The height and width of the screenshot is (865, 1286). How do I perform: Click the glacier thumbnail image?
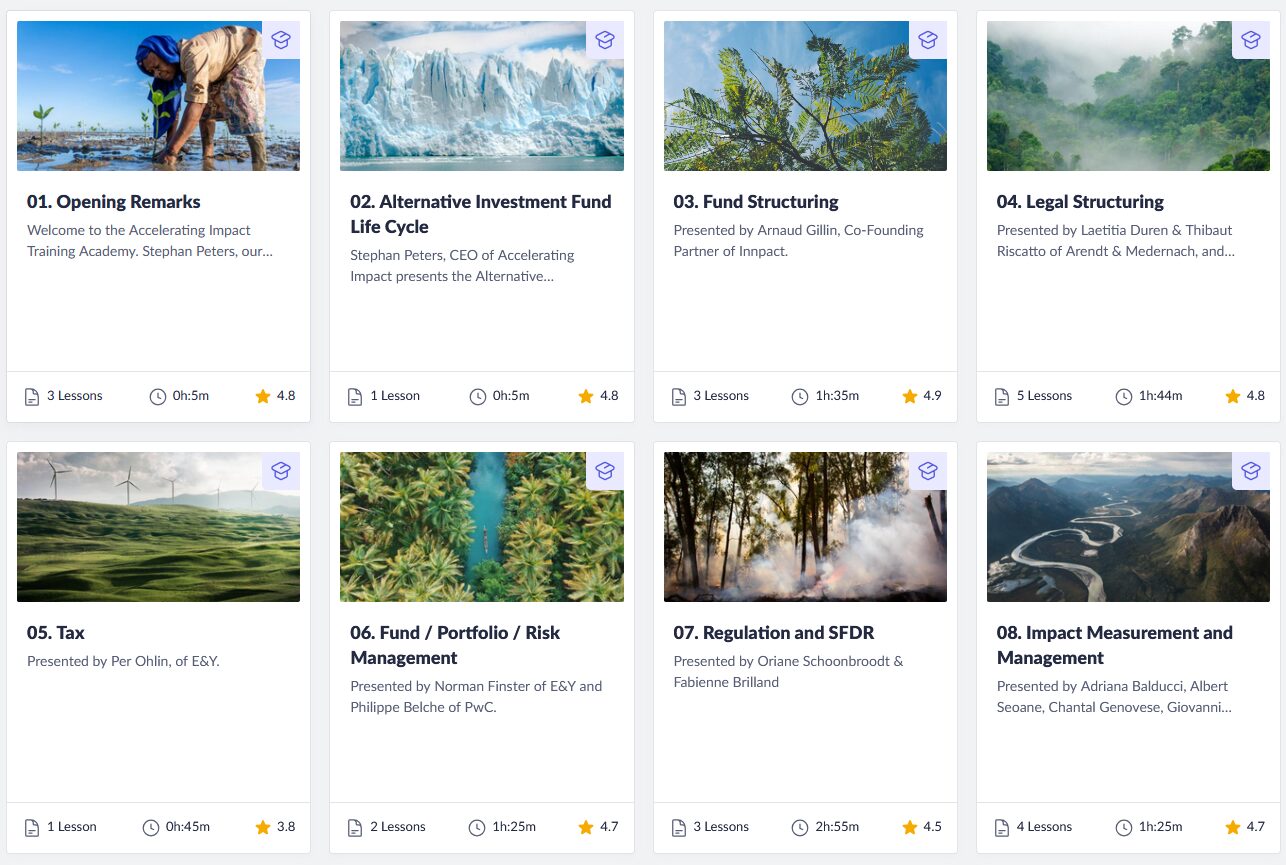point(481,96)
